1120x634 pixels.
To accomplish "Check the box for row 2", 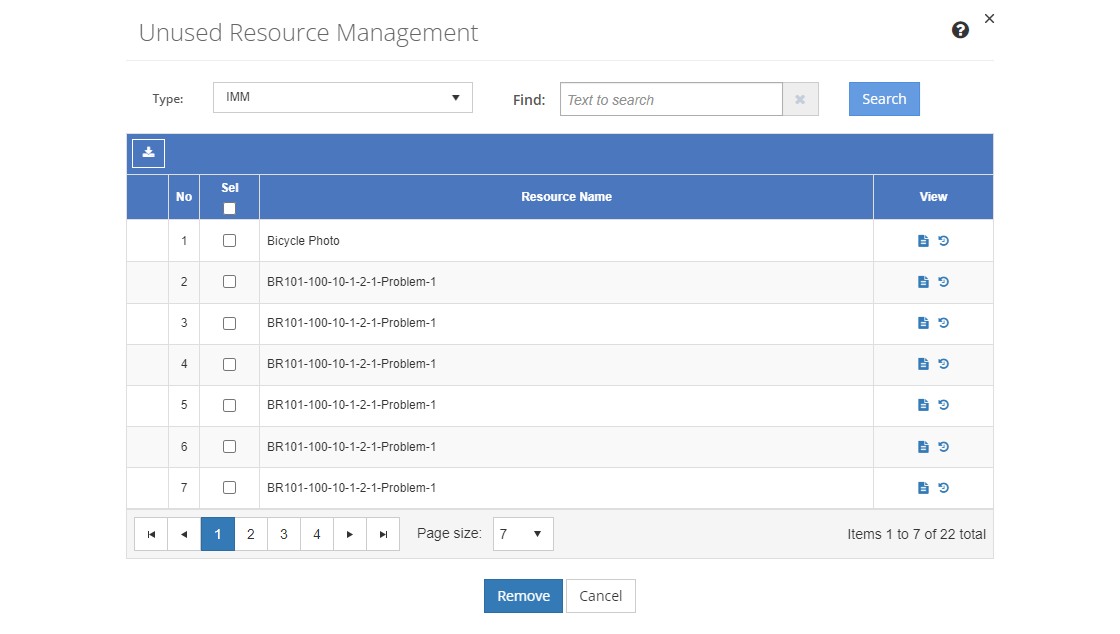I will (x=229, y=282).
